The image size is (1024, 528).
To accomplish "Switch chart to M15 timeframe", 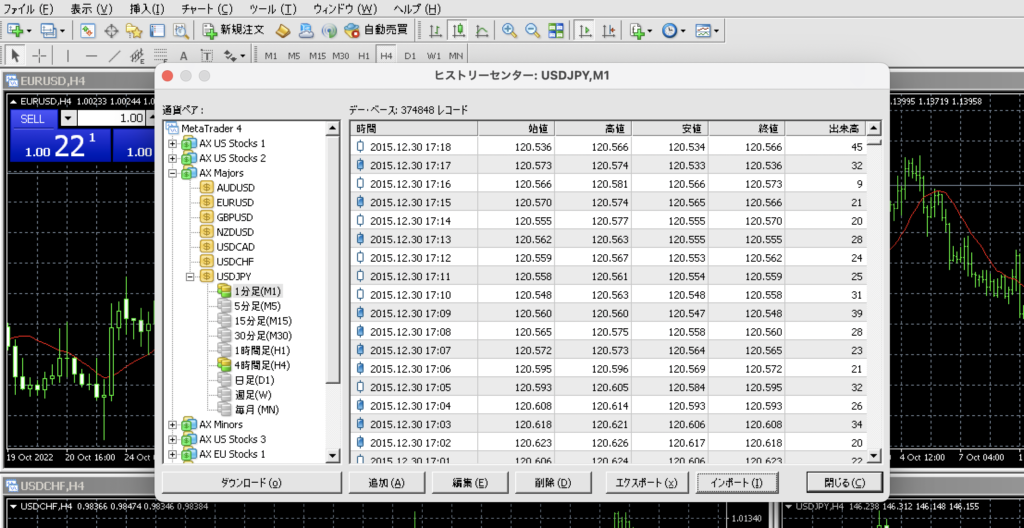I will click(317, 56).
